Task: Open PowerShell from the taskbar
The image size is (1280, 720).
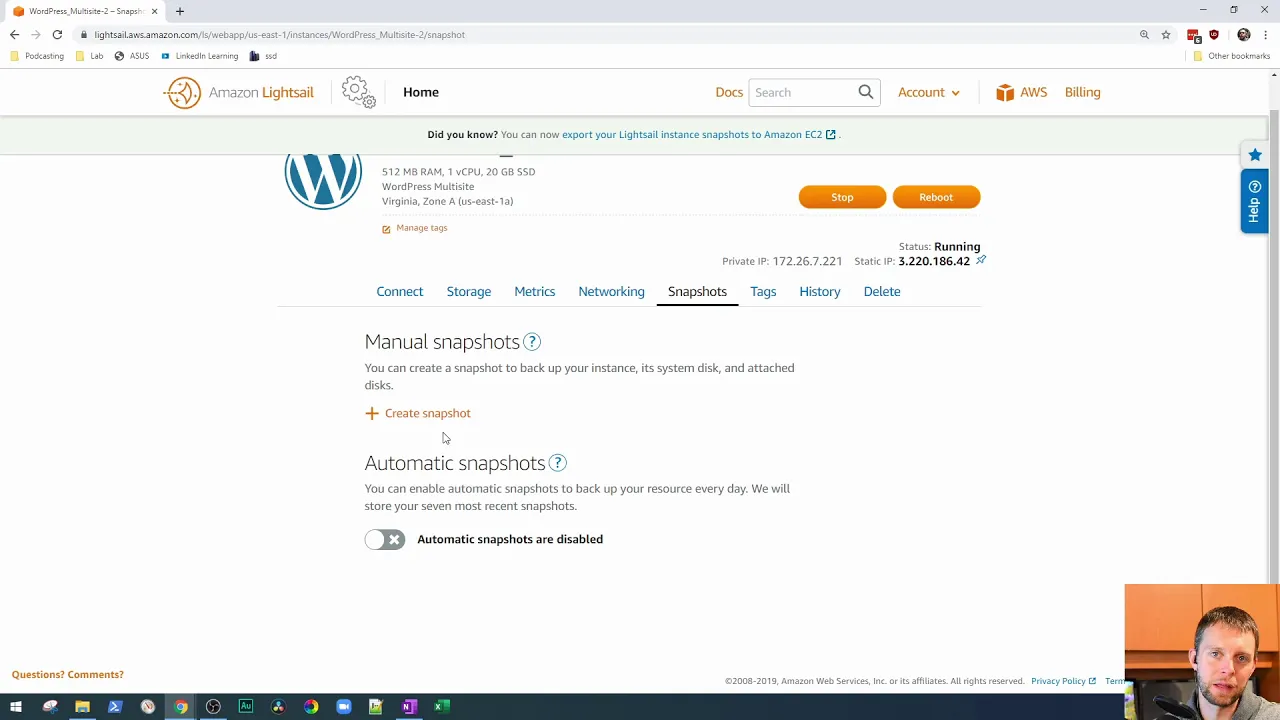Action: coord(115,707)
